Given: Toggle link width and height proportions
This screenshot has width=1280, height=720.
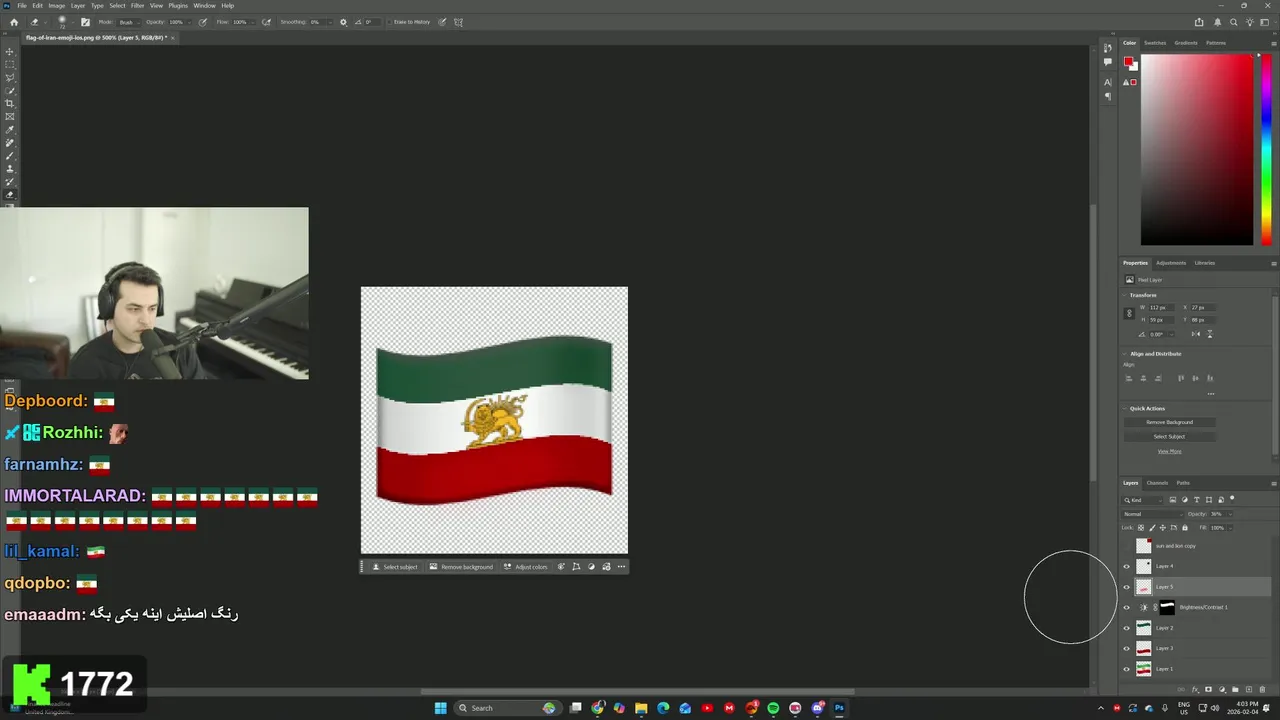Looking at the screenshot, I should click(1129, 313).
